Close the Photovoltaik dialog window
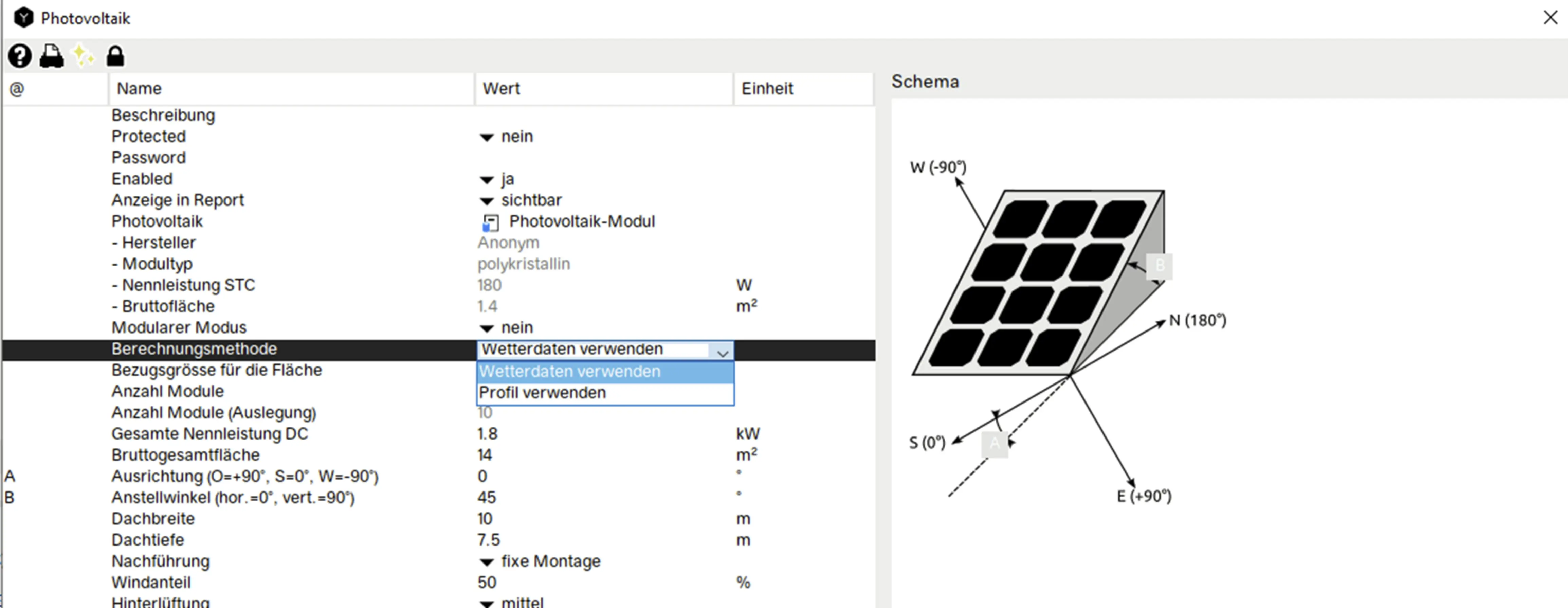The width and height of the screenshot is (1568, 608). (x=1550, y=18)
